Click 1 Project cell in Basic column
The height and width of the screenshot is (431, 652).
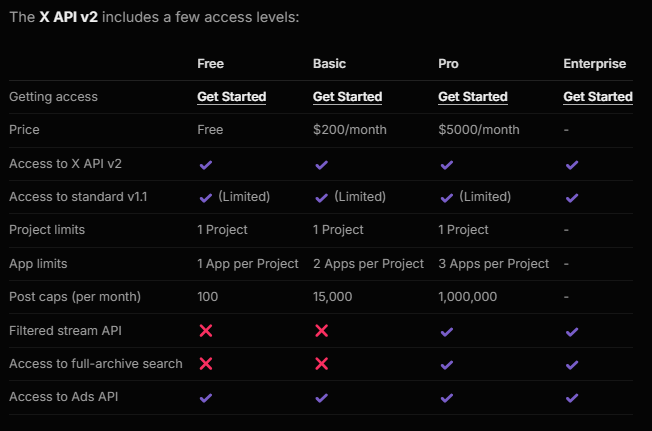tap(338, 230)
